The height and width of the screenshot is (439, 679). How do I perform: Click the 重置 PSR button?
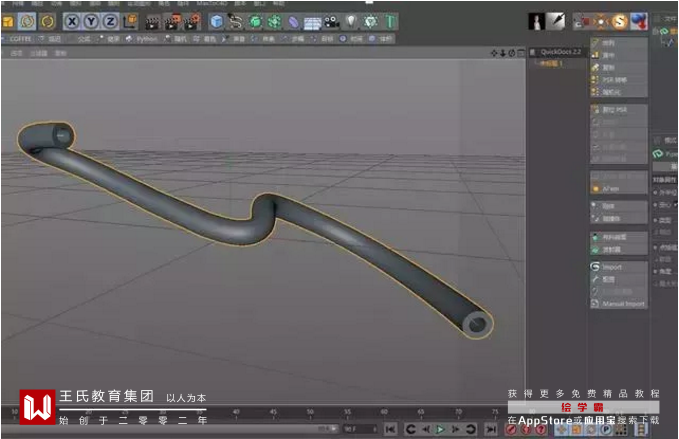pyautogui.click(x=619, y=110)
